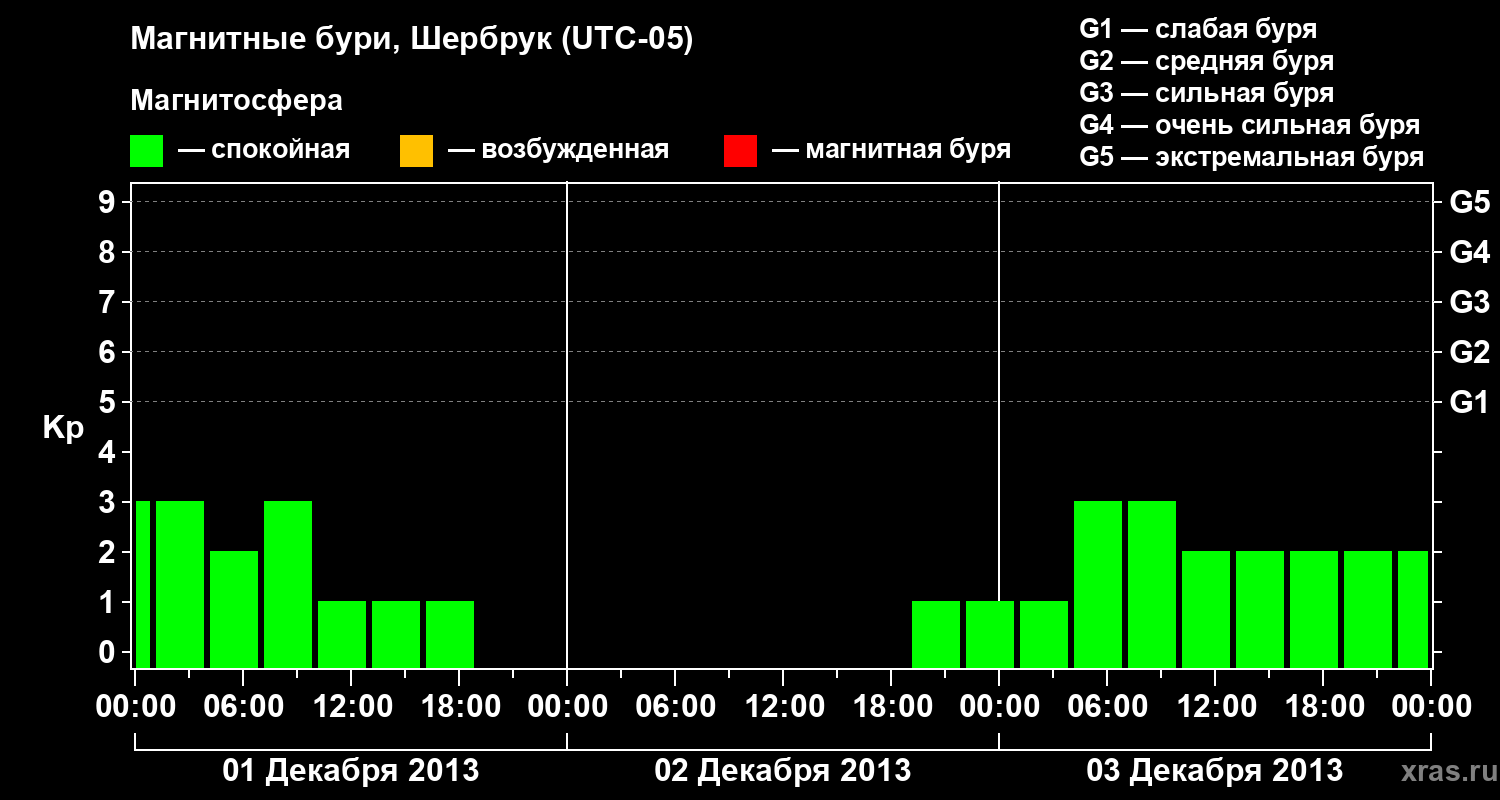
Task: Click the green 'спокойная' legend swatch
Action: point(147,151)
